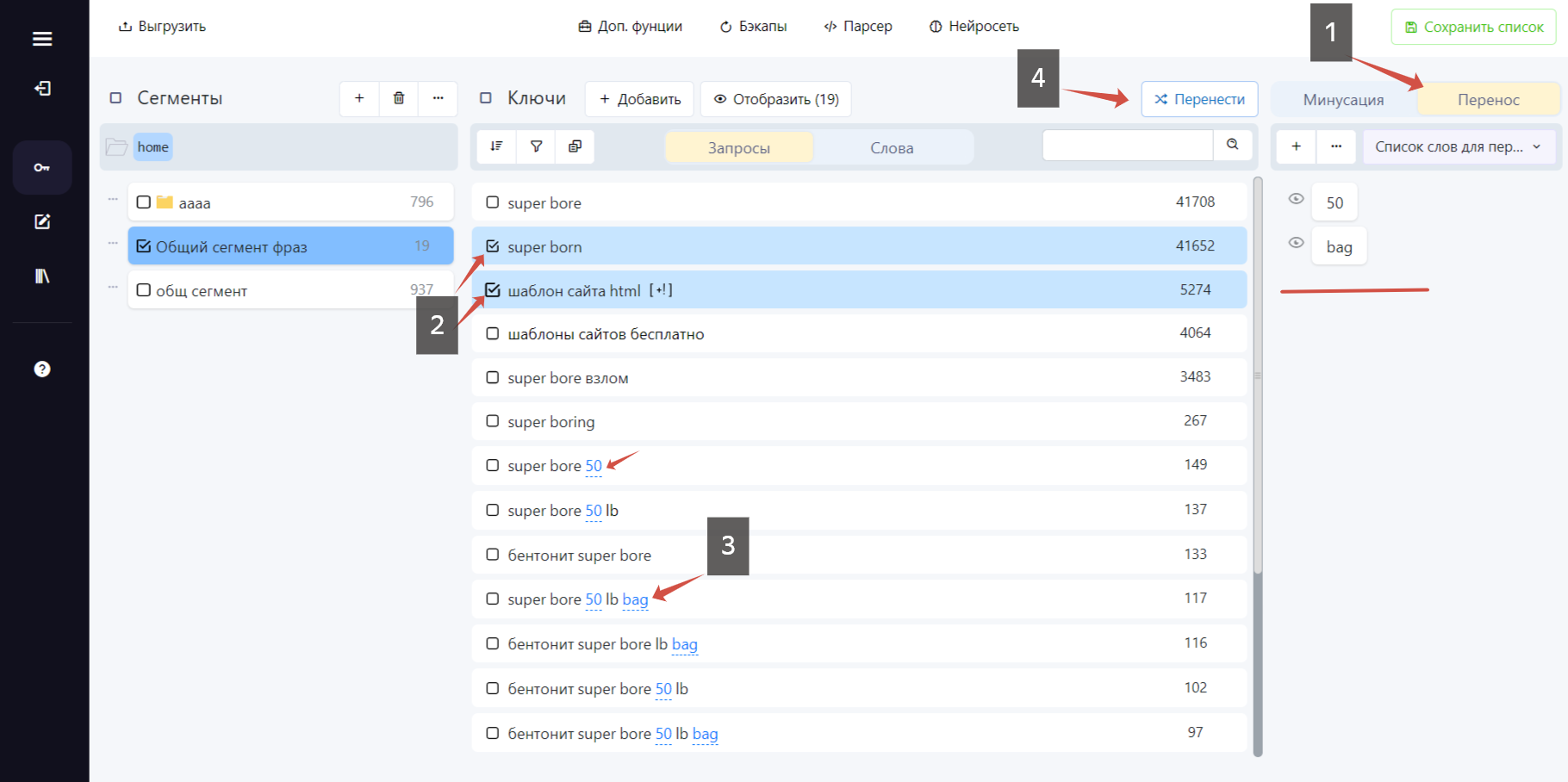Check the 'super bore' keyword checkbox
The height and width of the screenshot is (782, 1568).
pos(493,202)
